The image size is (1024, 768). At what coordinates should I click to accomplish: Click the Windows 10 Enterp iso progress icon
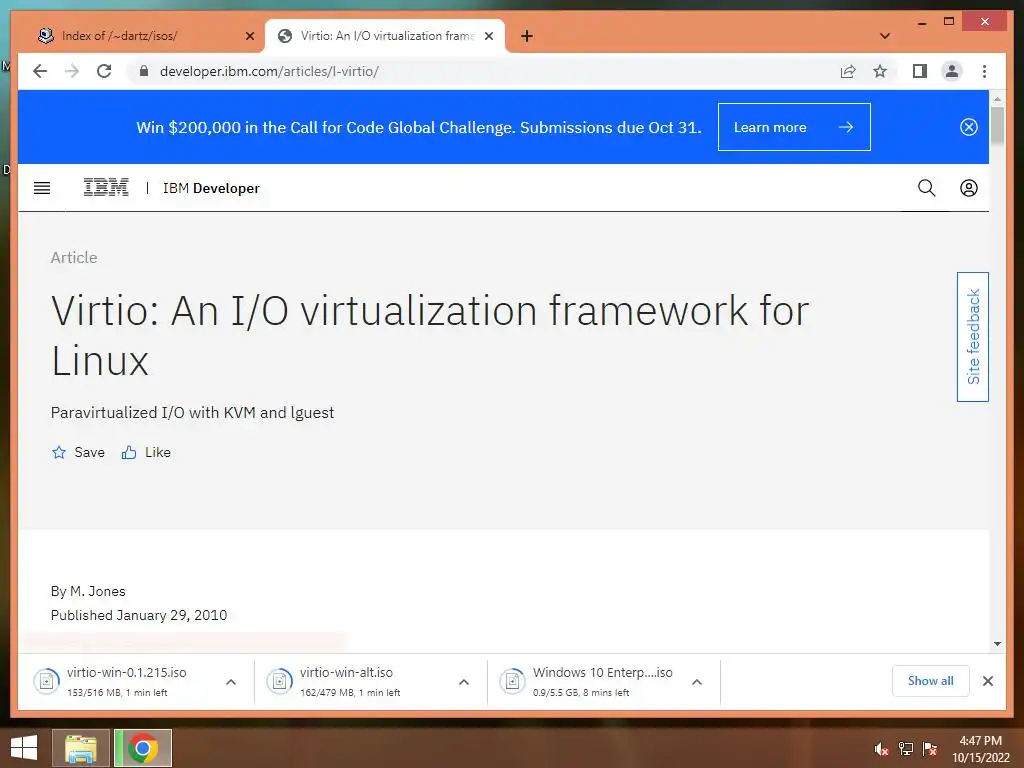coord(513,681)
